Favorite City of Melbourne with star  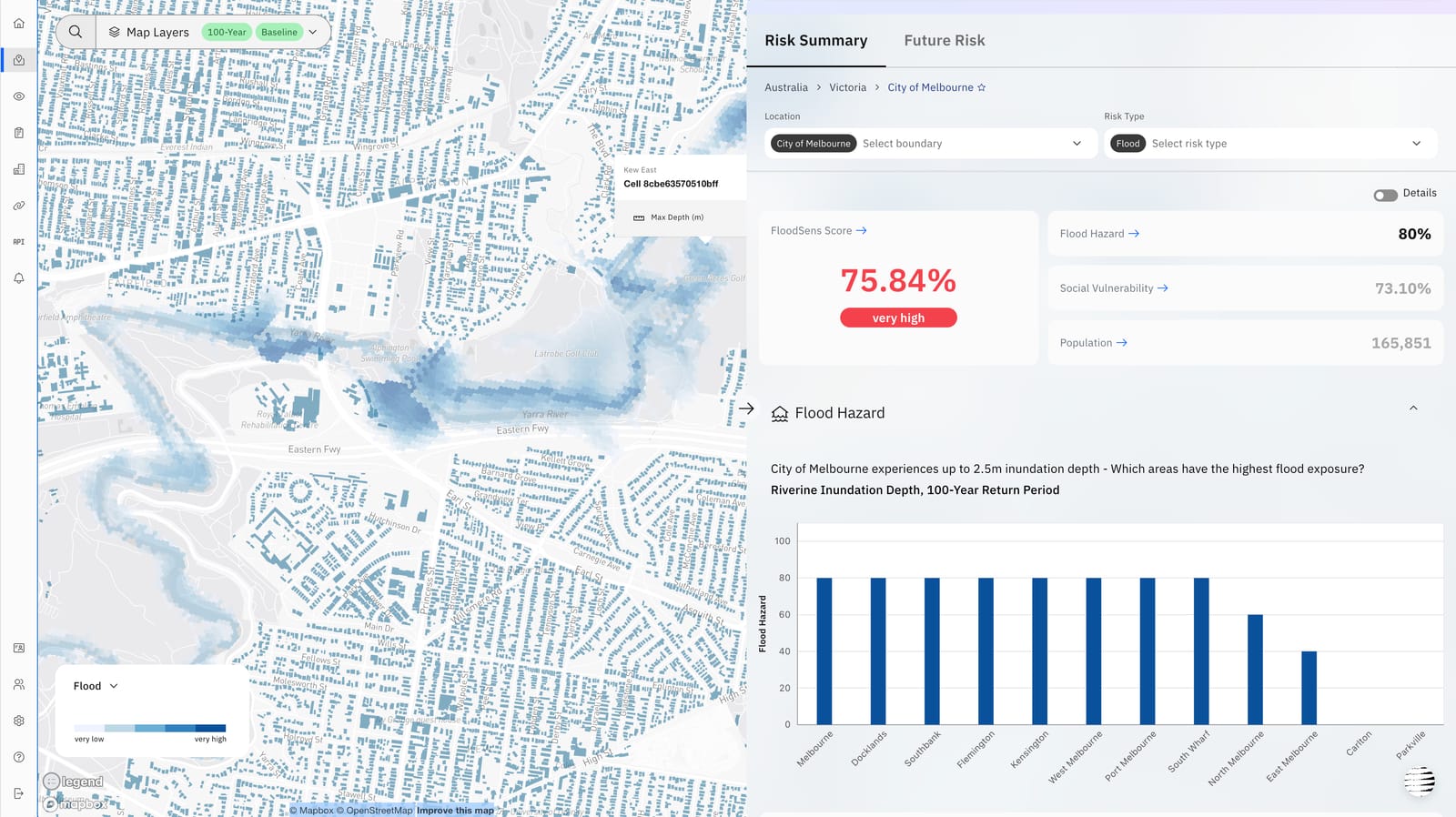981,87
